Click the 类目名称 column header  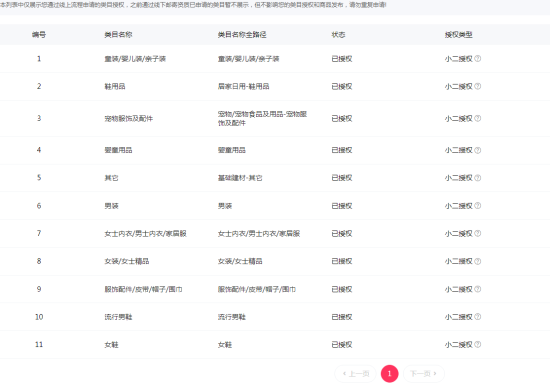(118, 34)
